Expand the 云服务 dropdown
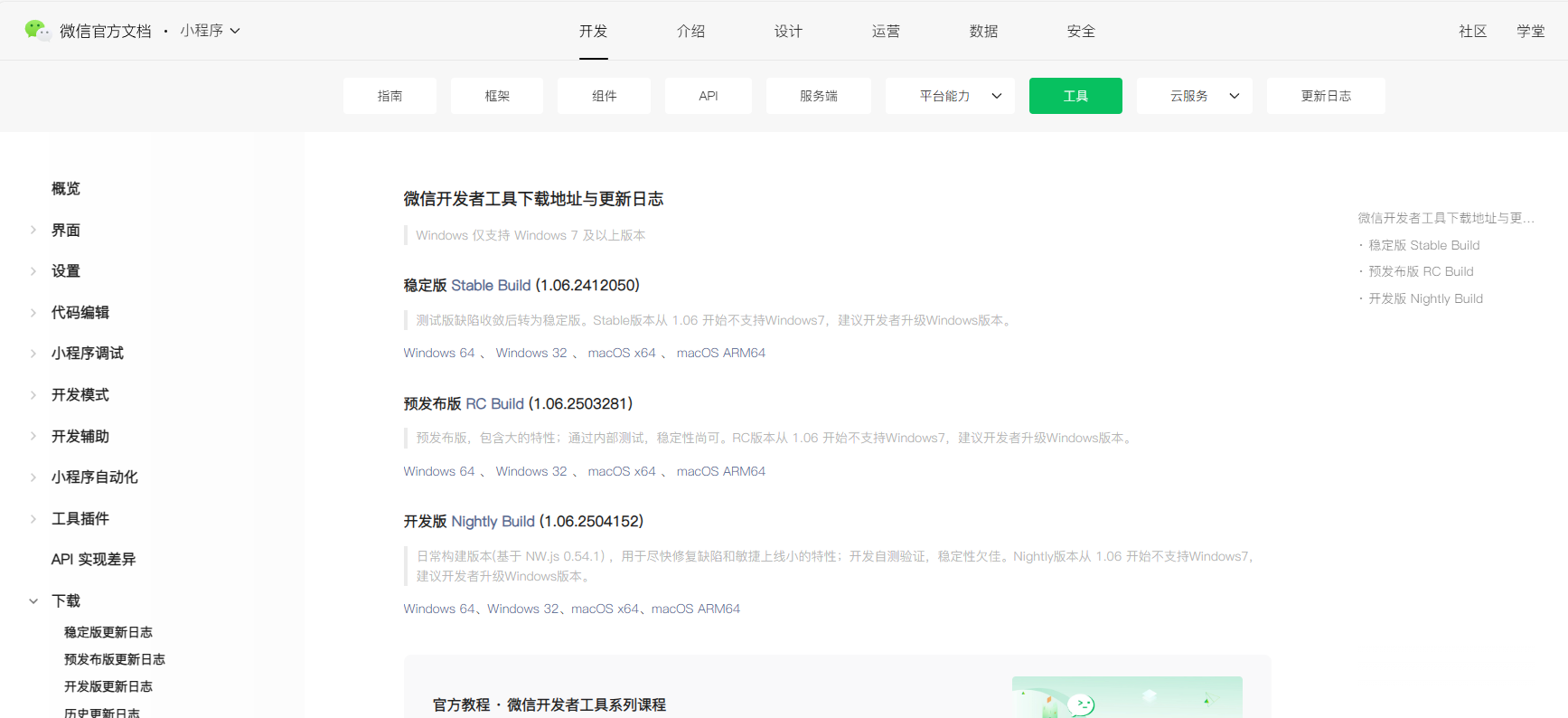 click(1194, 96)
